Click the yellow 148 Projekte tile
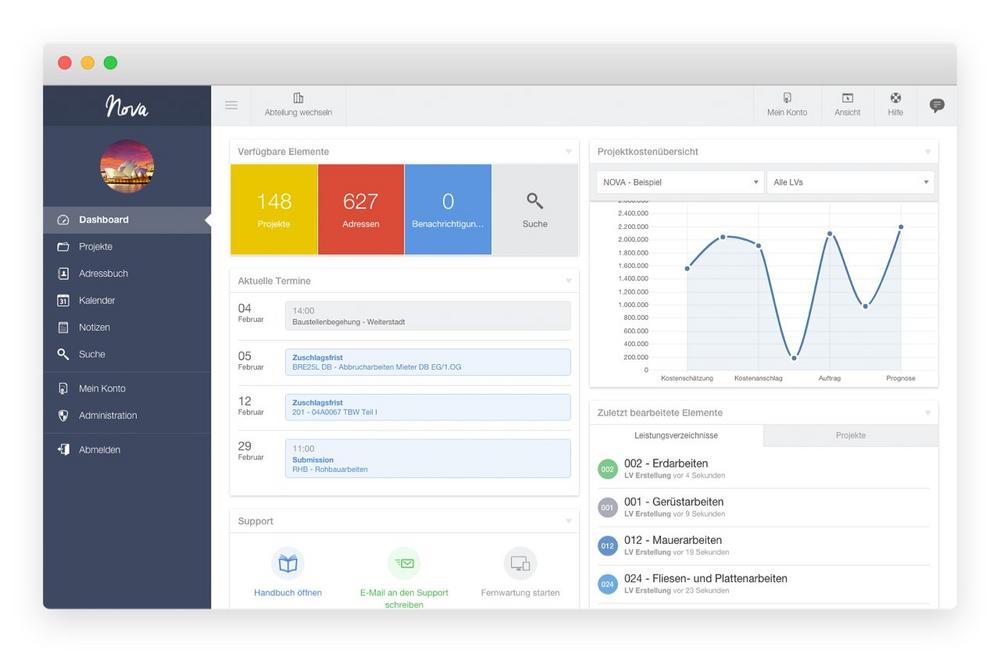The height and width of the screenshot is (651, 1000). [x=274, y=210]
